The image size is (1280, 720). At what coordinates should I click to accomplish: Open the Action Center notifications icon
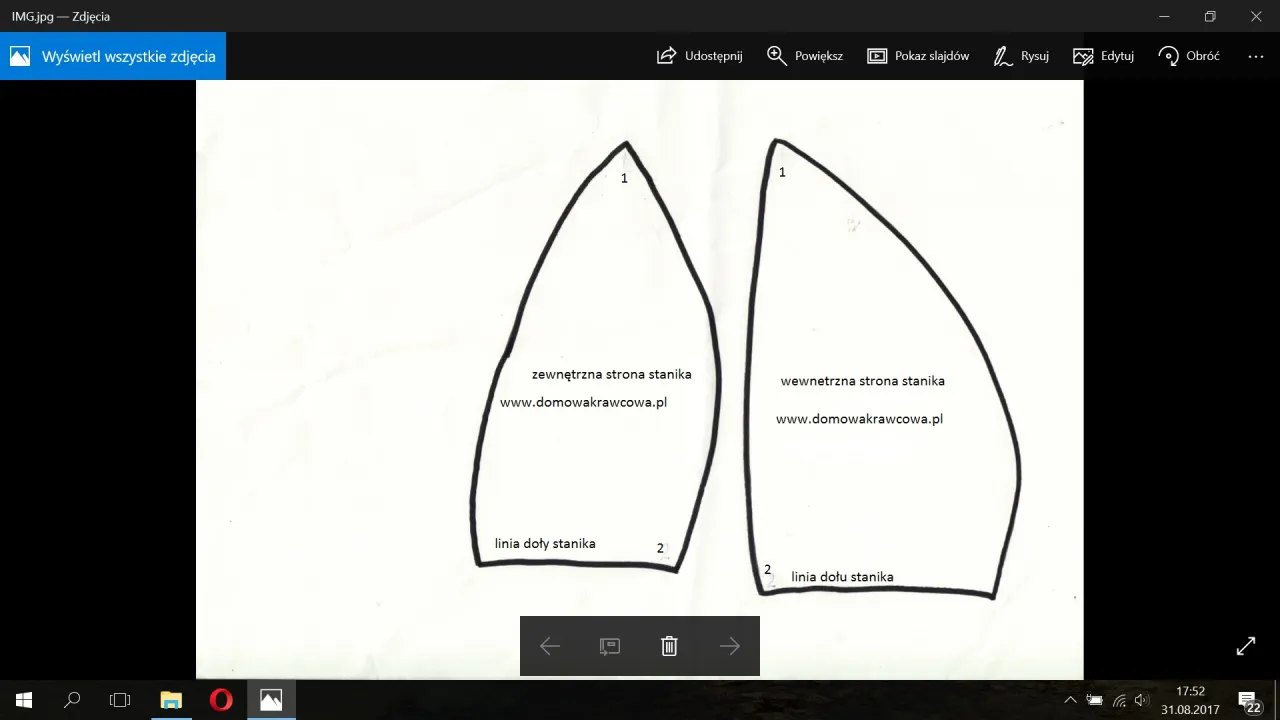point(1250,700)
